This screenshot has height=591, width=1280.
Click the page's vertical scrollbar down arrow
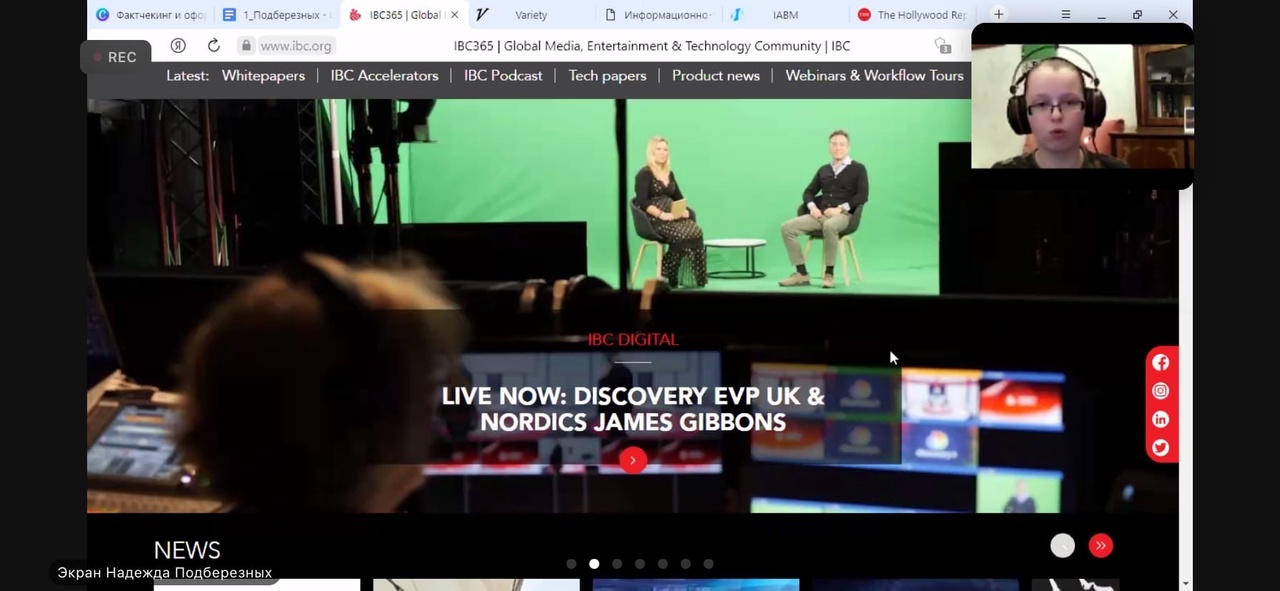[x=1186, y=582]
